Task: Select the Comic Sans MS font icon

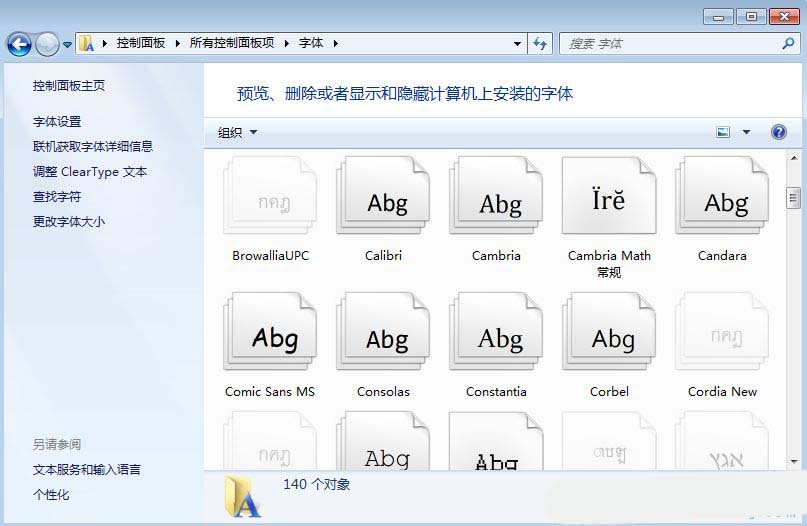Action: [x=270, y=331]
